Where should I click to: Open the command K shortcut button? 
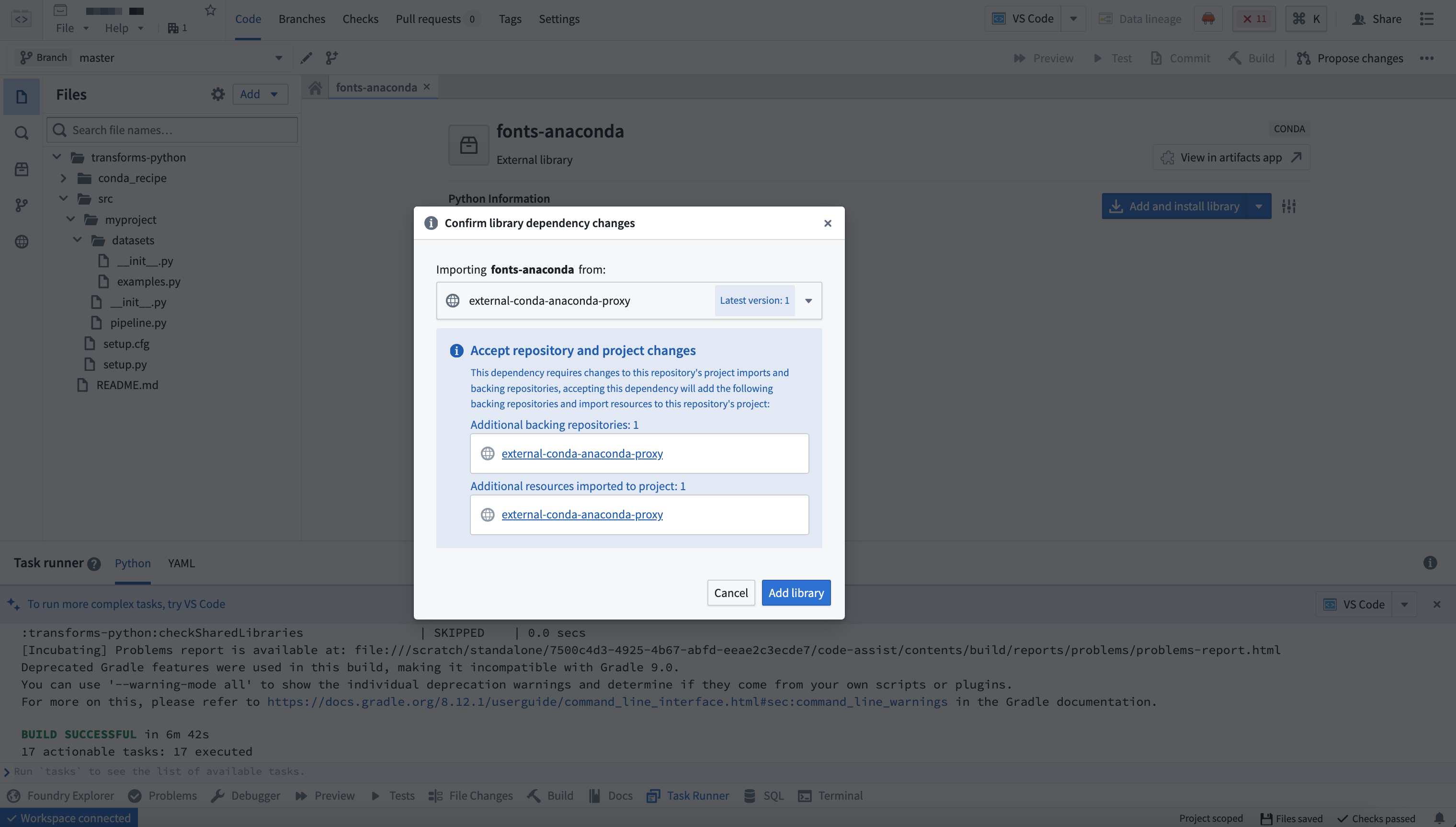pos(1306,19)
